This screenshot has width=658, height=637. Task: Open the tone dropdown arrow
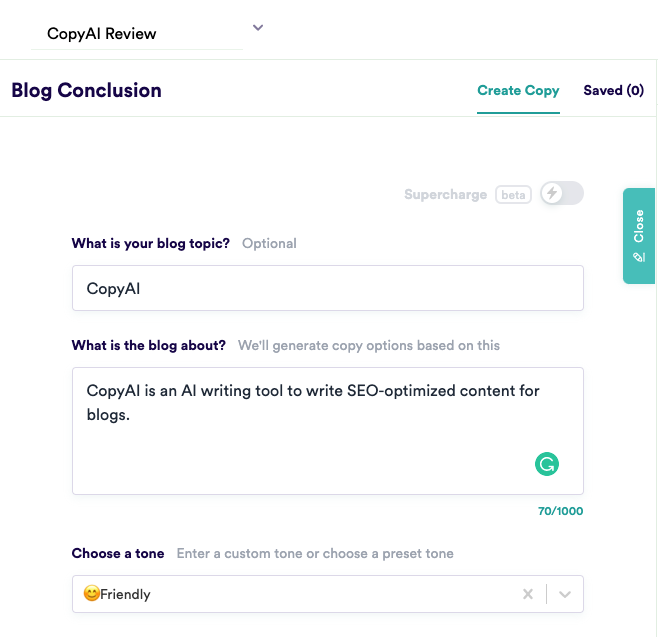click(565, 594)
